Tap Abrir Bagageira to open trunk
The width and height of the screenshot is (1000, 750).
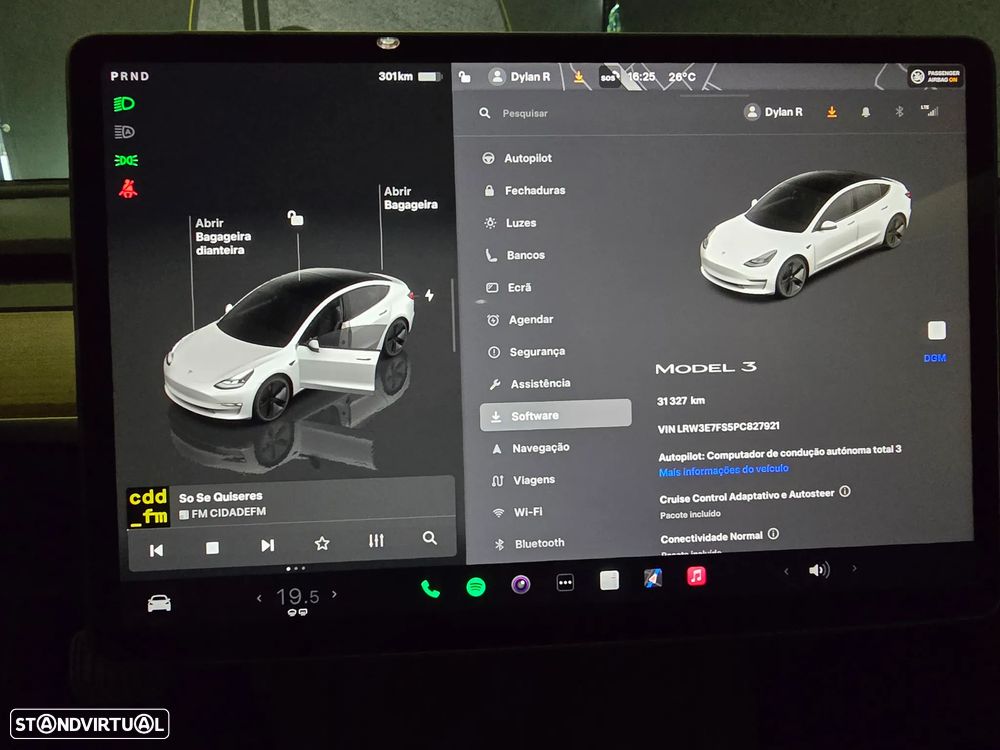[x=410, y=198]
